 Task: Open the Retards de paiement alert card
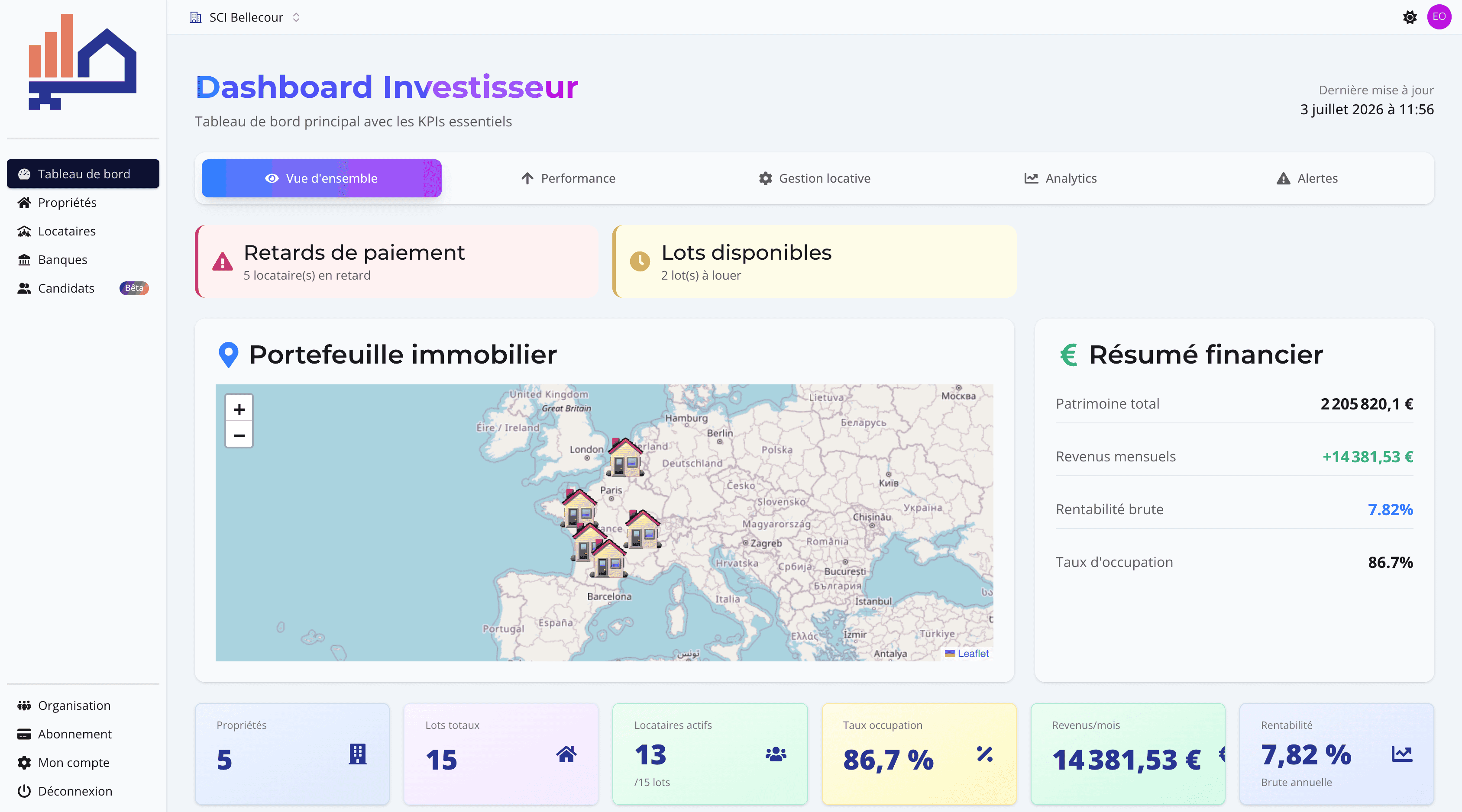click(x=396, y=261)
